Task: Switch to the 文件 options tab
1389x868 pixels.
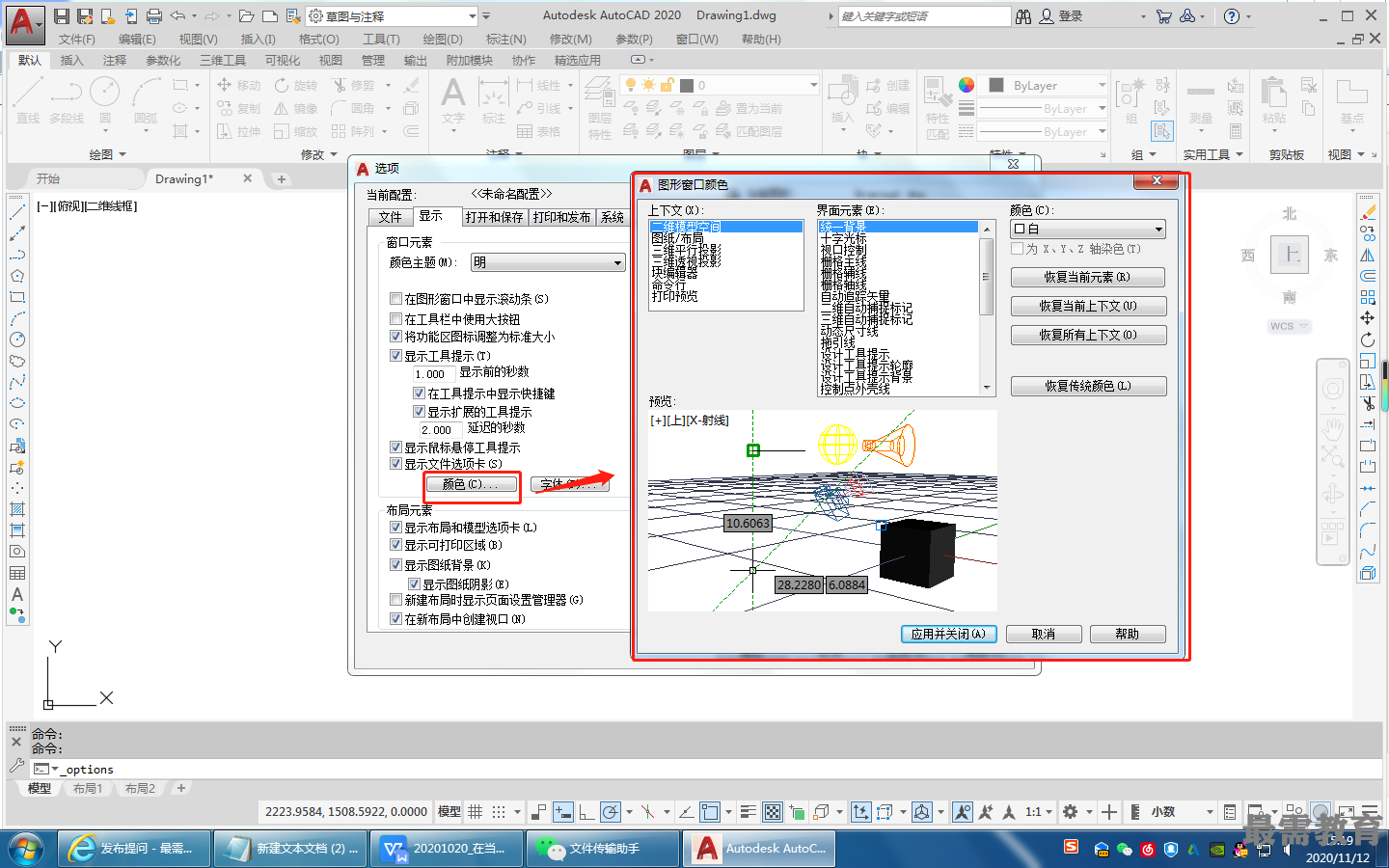Action: pyautogui.click(x=391, y=217)
